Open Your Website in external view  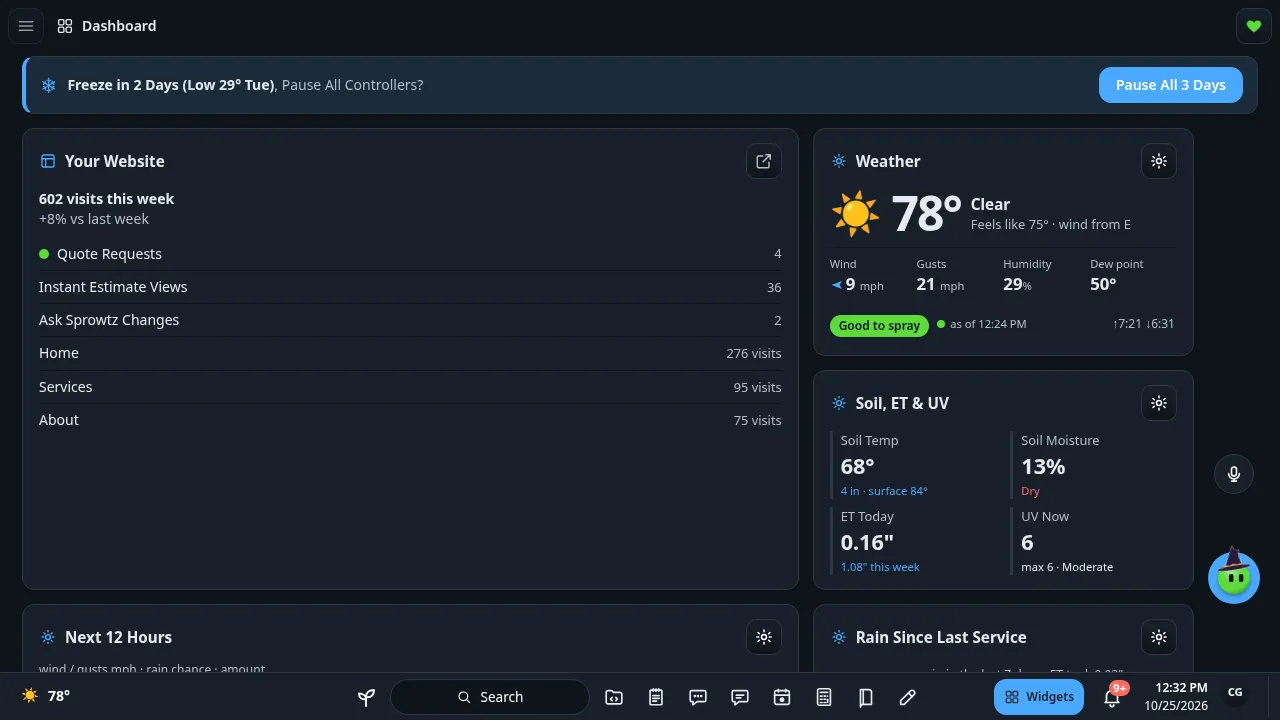click(x=764, y=161)
